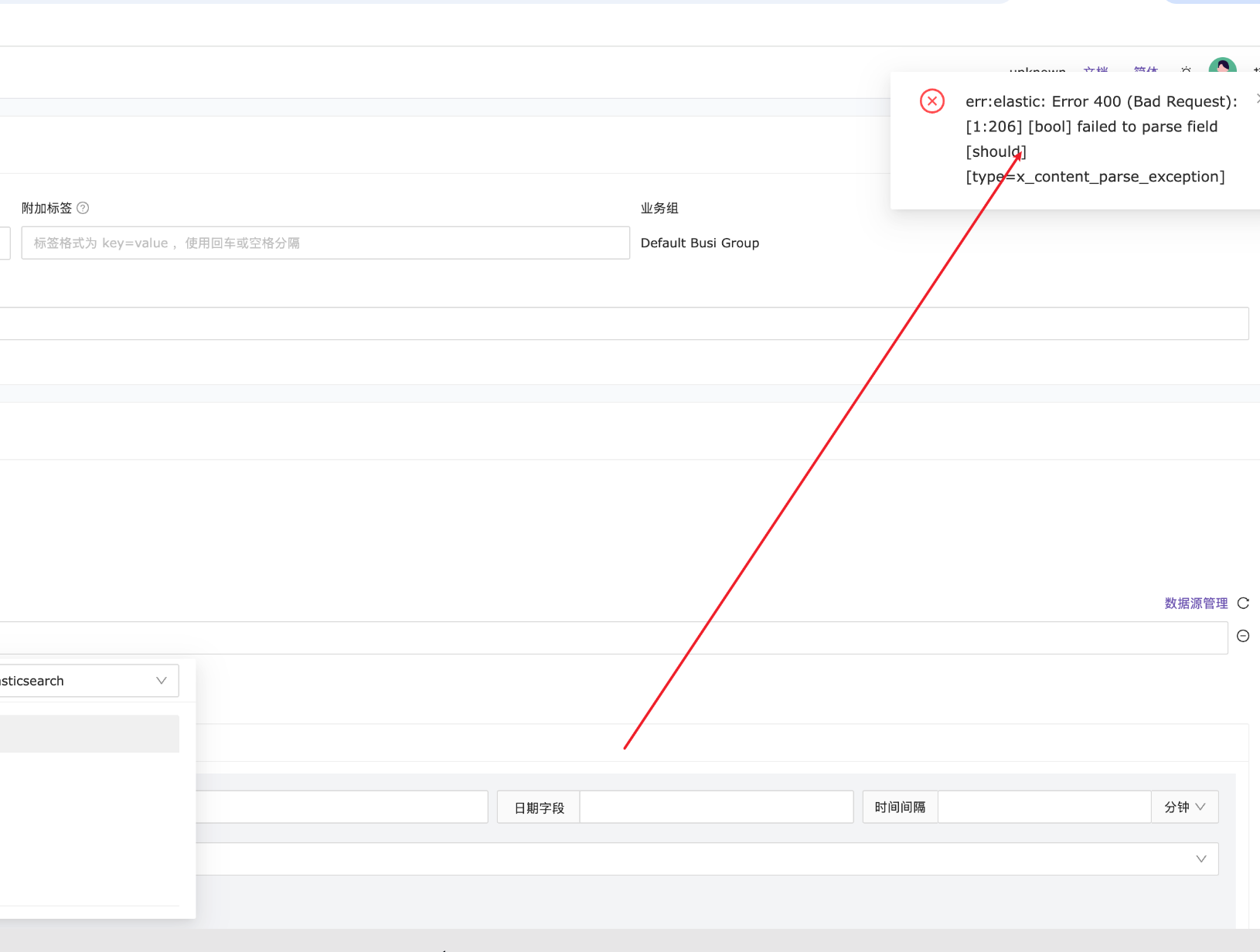
Task: Focus the 附加标签 key=value input field
Action: (x=325, y=243)
